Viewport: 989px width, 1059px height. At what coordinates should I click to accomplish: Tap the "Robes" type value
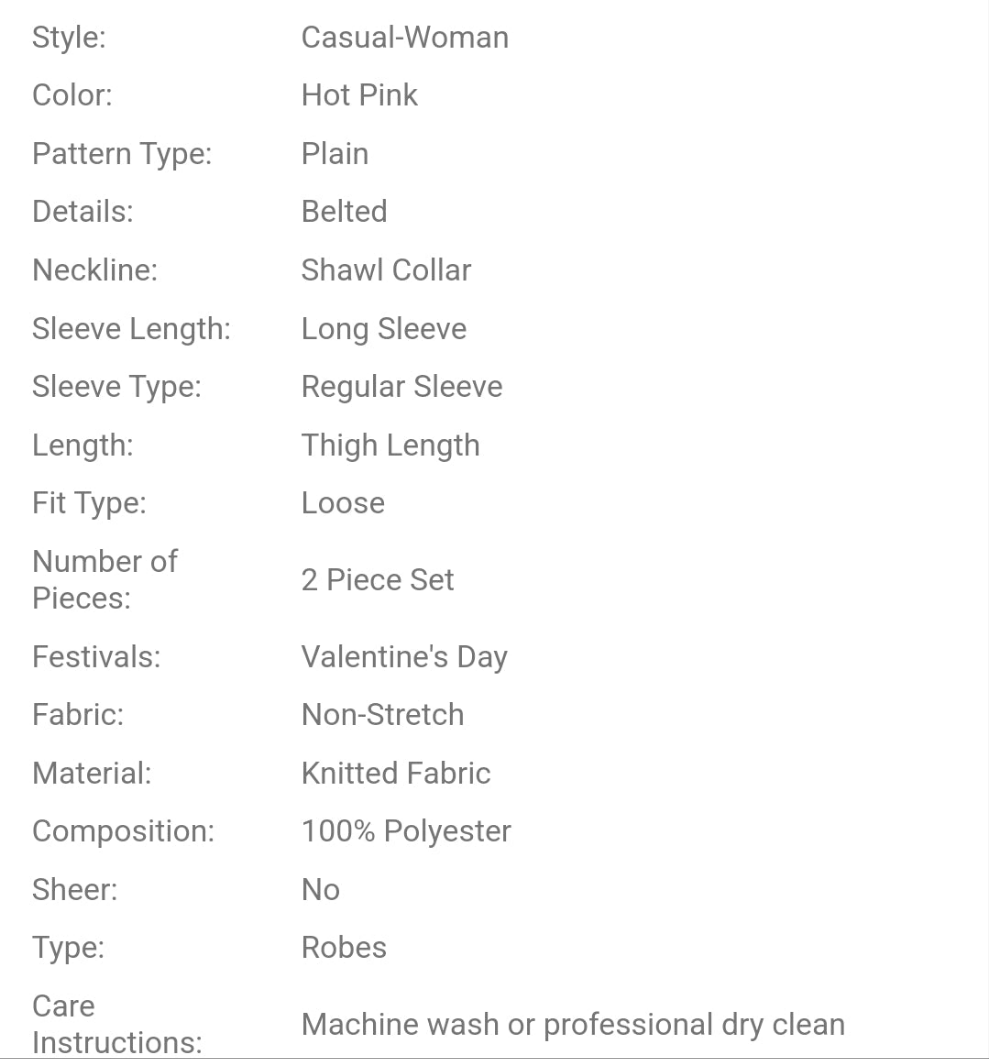click(x=343, y=947)
